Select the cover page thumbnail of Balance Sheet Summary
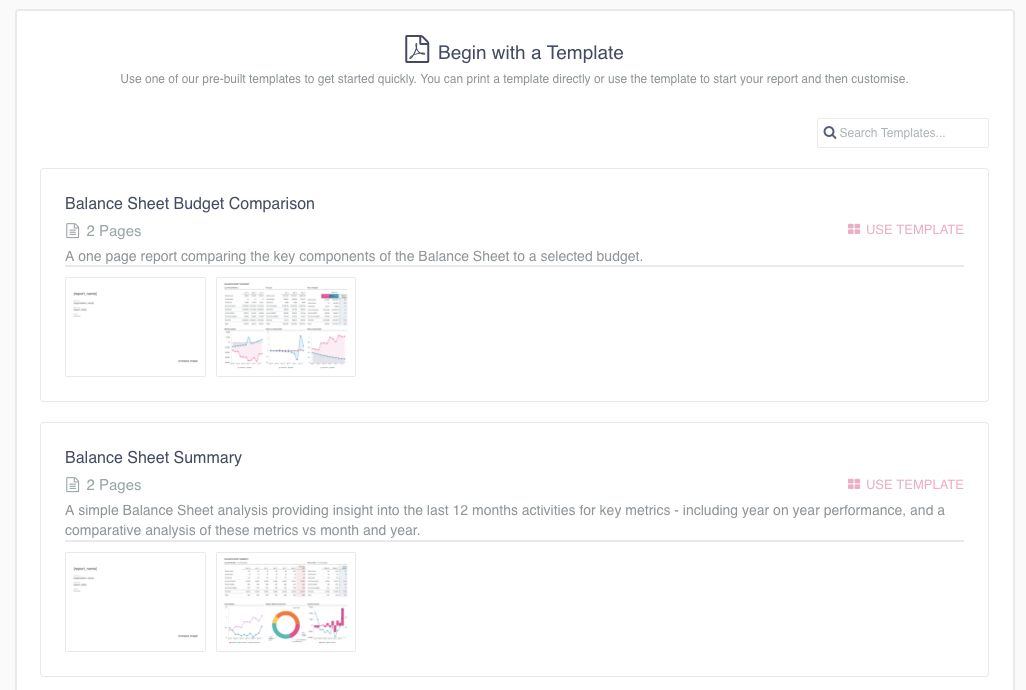Image resolution: width=1026 pixels, height=690 pixels. [135, 602]
